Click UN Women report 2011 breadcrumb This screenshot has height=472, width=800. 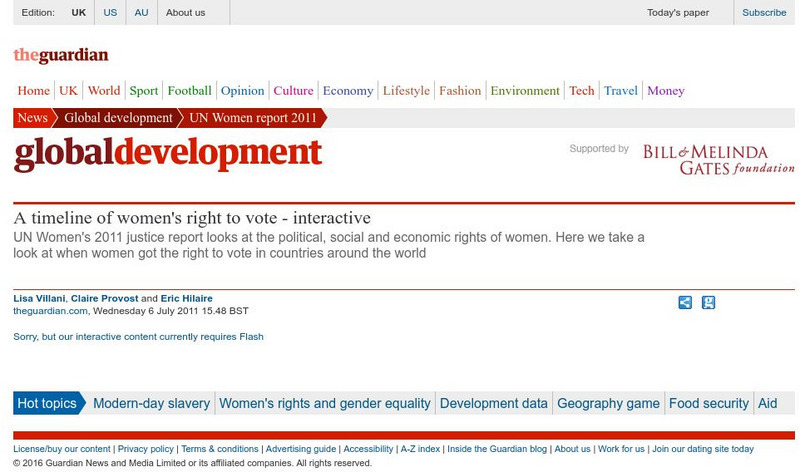[253, 118]
